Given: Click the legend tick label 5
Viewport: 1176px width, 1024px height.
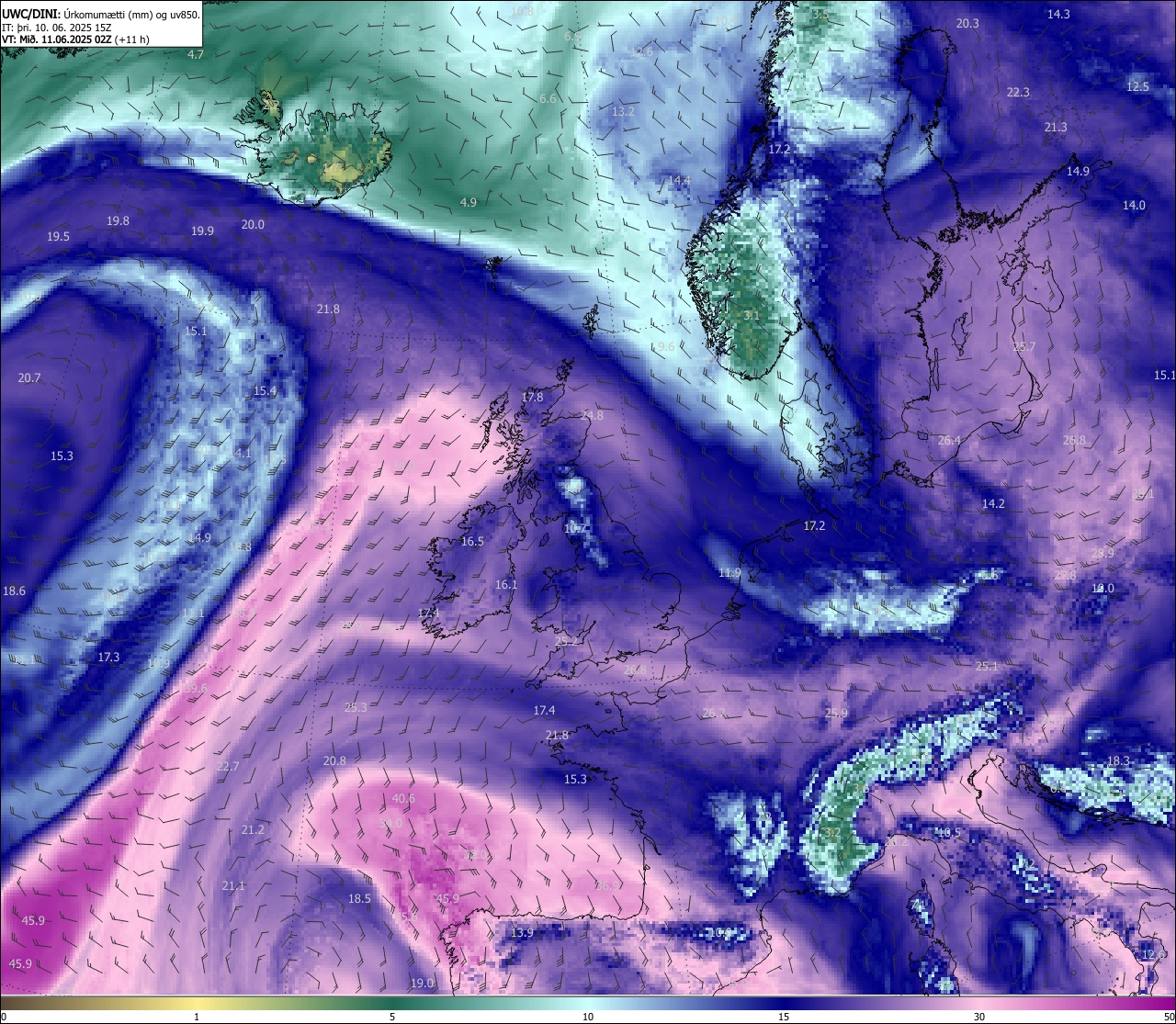Looking at the screenshot, I should (x=392, y=1017).
